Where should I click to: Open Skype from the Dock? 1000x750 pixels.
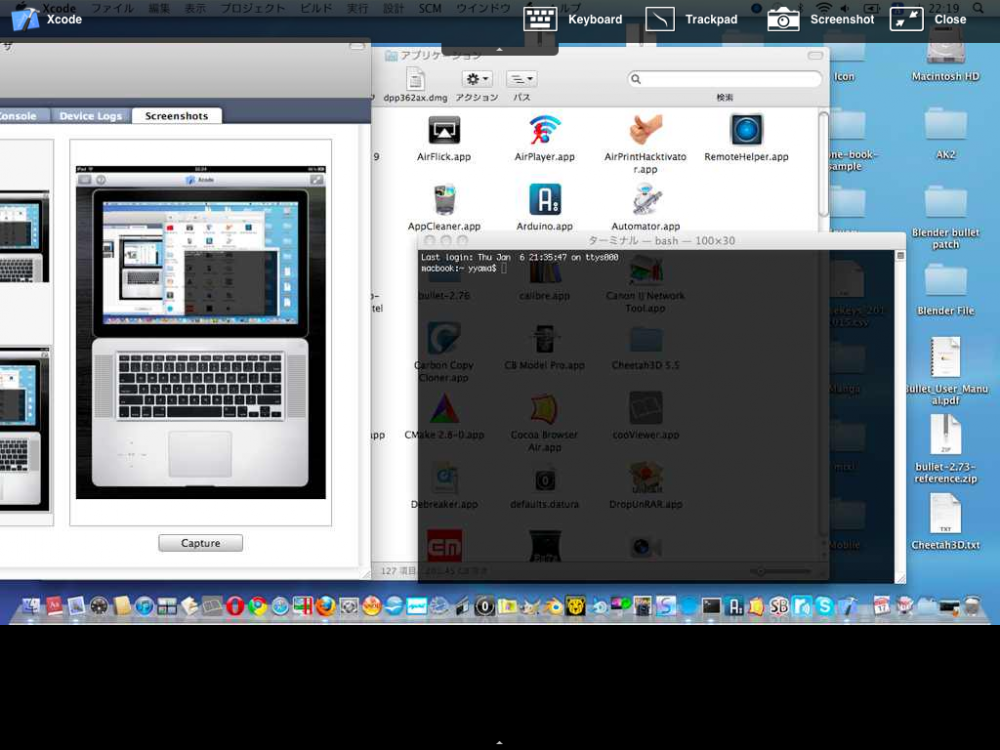coord(824,606)
